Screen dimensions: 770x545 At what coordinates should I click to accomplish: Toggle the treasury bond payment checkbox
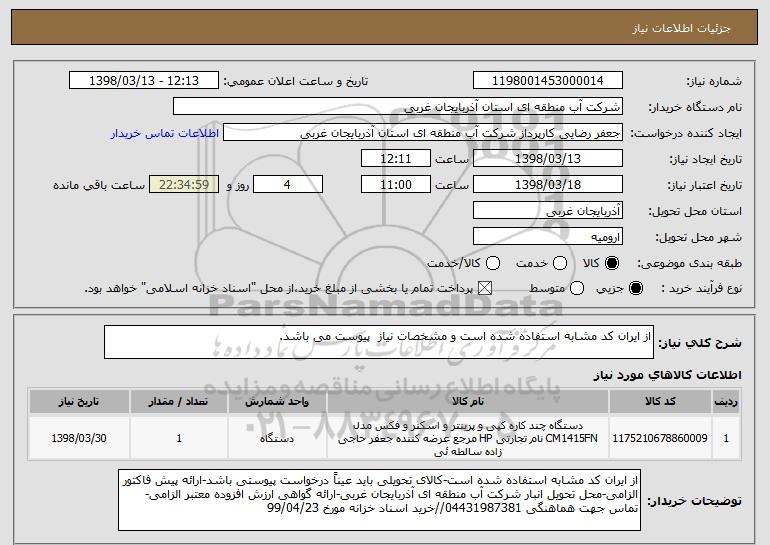pos(485,288)
